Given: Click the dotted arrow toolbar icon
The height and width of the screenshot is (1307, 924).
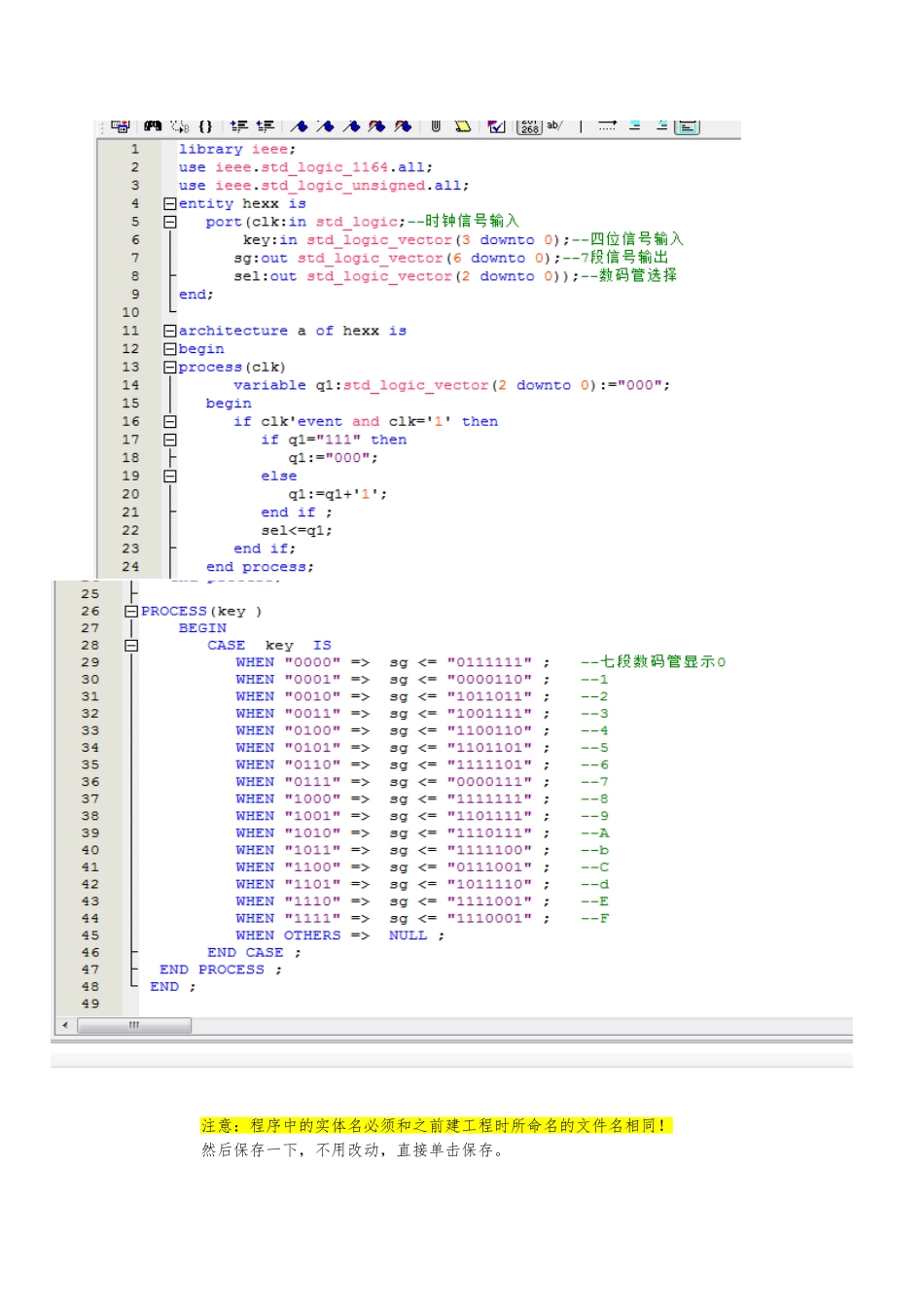Looking at the screenshot, I should [608, 126].
